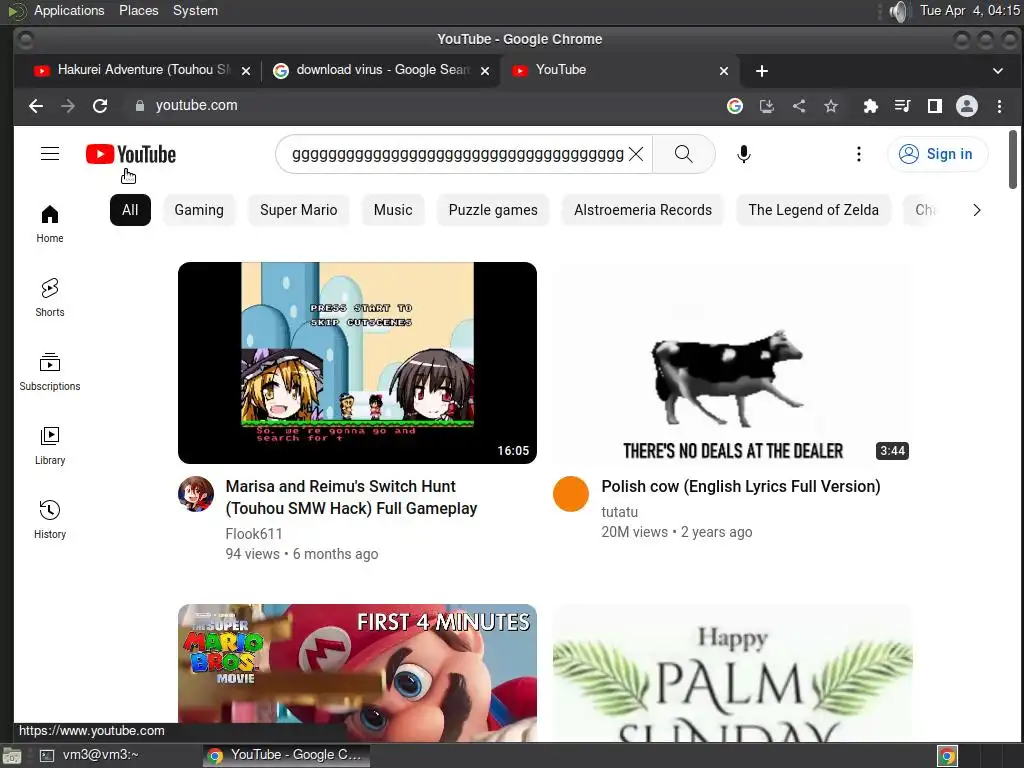Click the Sign in button

tap(937, 154)
